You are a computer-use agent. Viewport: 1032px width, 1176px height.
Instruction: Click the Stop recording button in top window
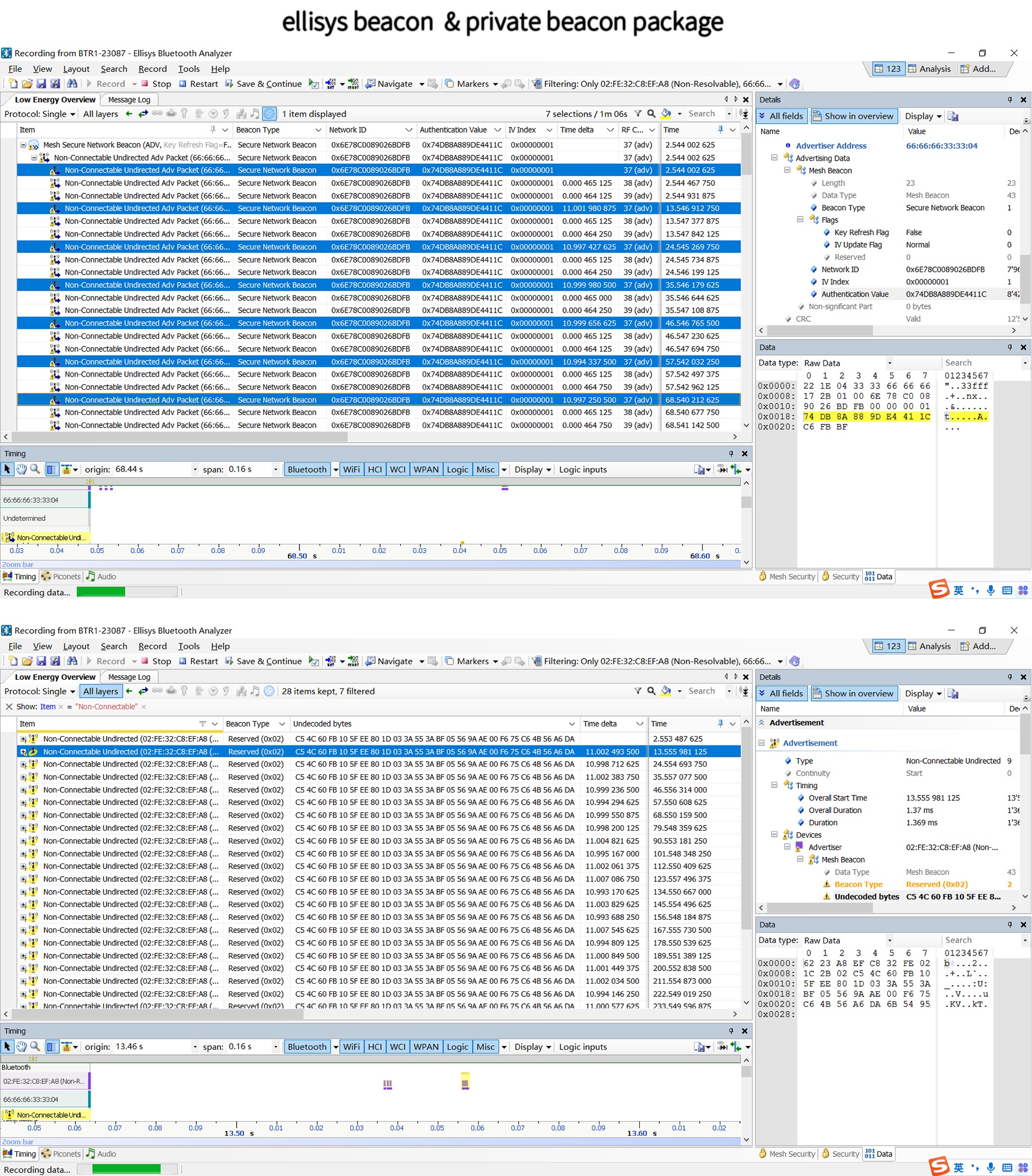156,84
